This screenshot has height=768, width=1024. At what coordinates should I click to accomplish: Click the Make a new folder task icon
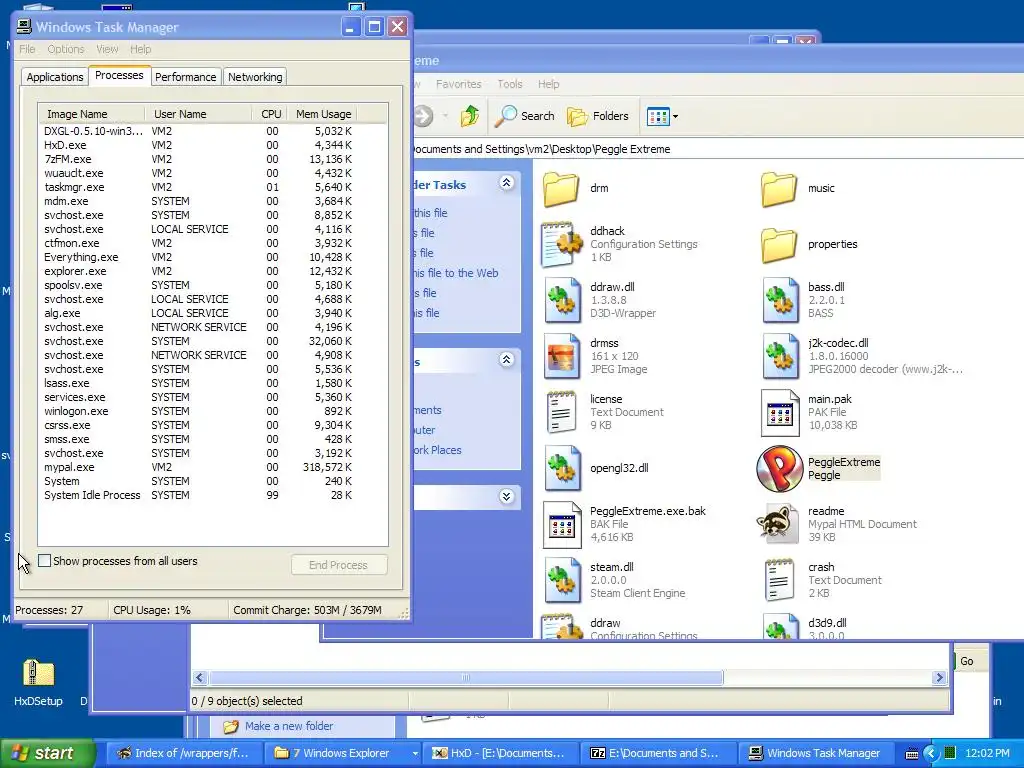(x=231, y=726)
